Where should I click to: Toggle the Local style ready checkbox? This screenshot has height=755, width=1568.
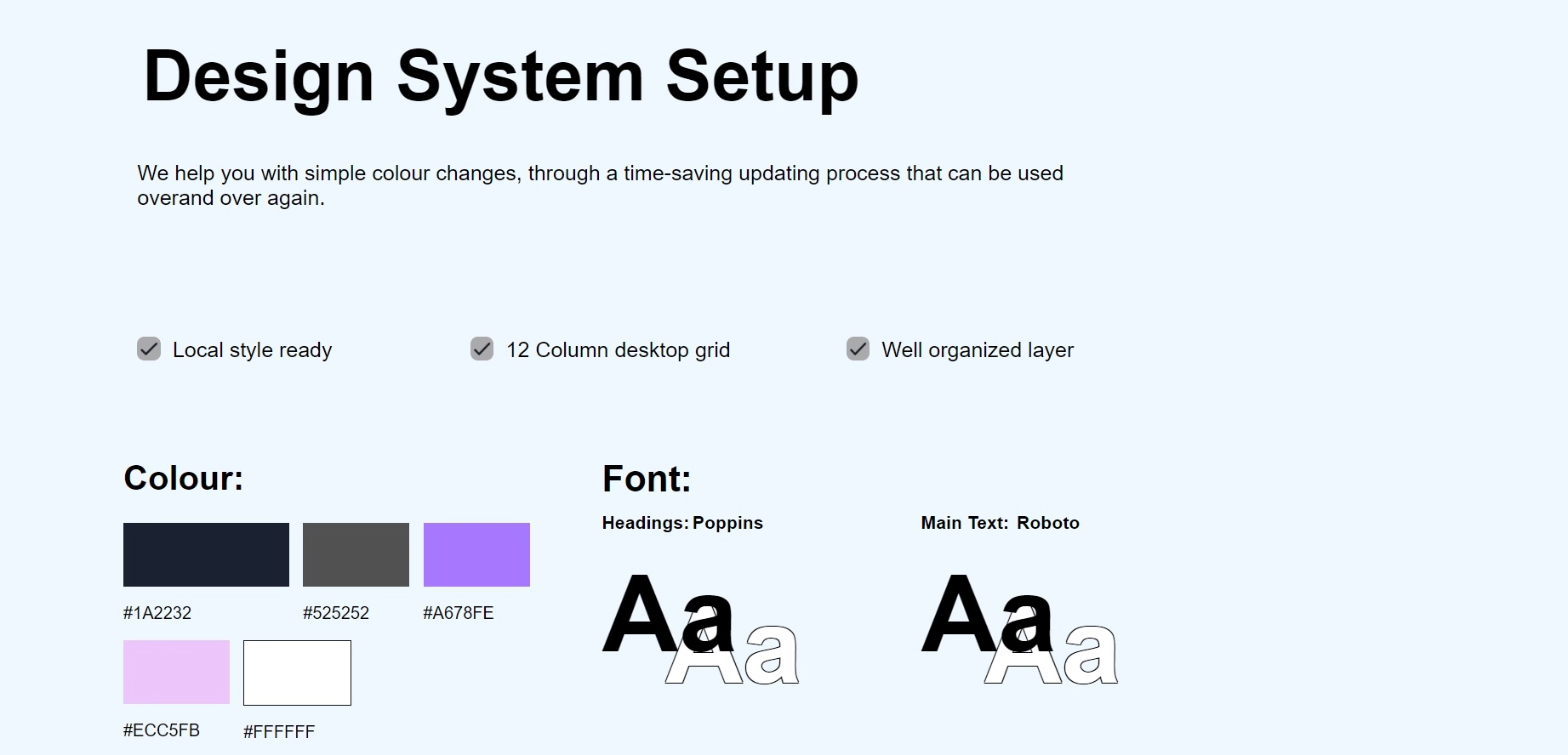[x=149, y=349]
